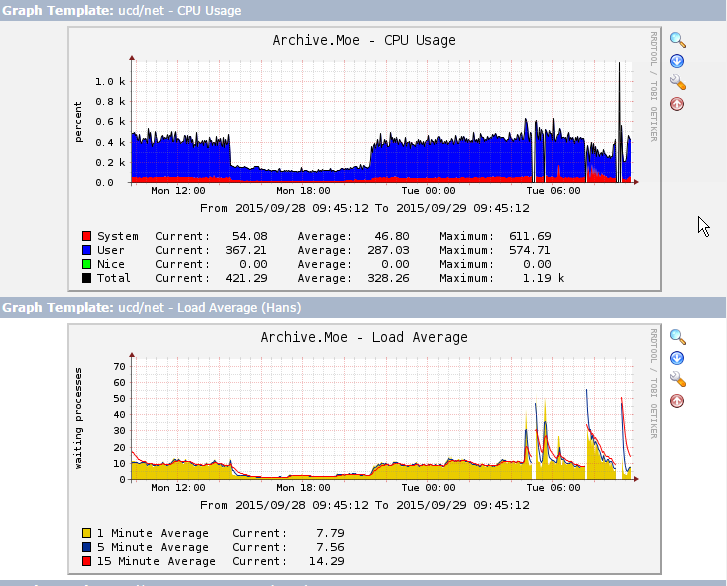Click Total current value '421.29'
727x586 pixels.
click(246, 278)
